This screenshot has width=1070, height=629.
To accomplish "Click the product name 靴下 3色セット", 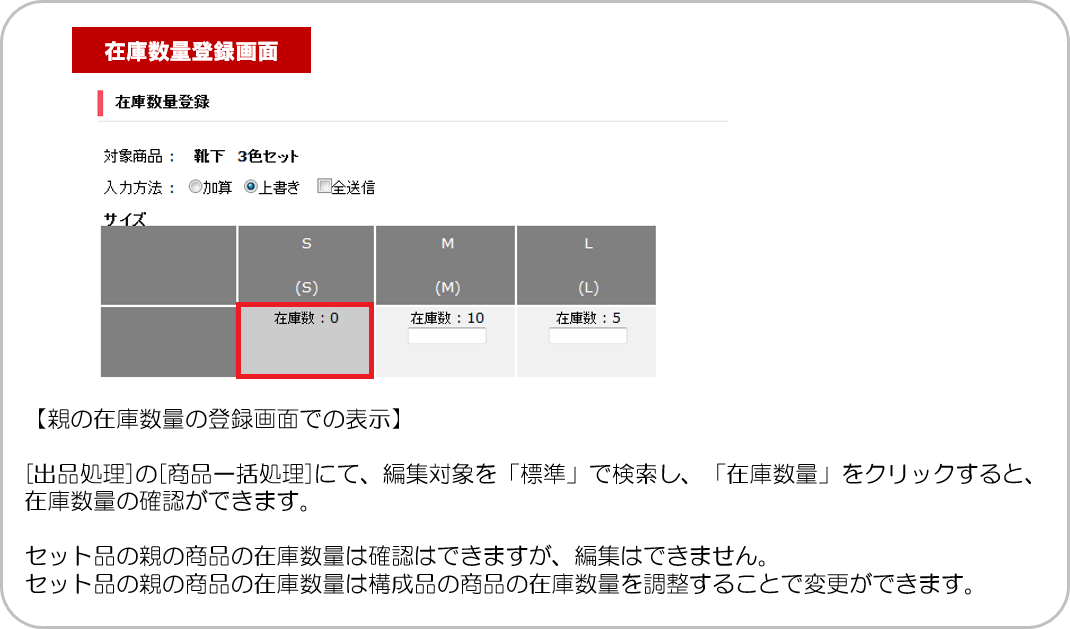I will (x=246, y=156).
